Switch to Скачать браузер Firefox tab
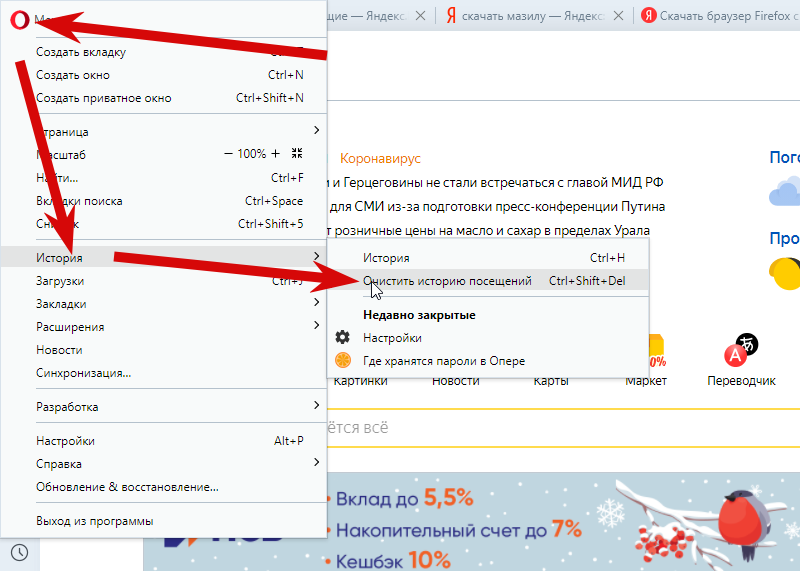The width and height of the screenshot is (800, 571). (719, 16)
